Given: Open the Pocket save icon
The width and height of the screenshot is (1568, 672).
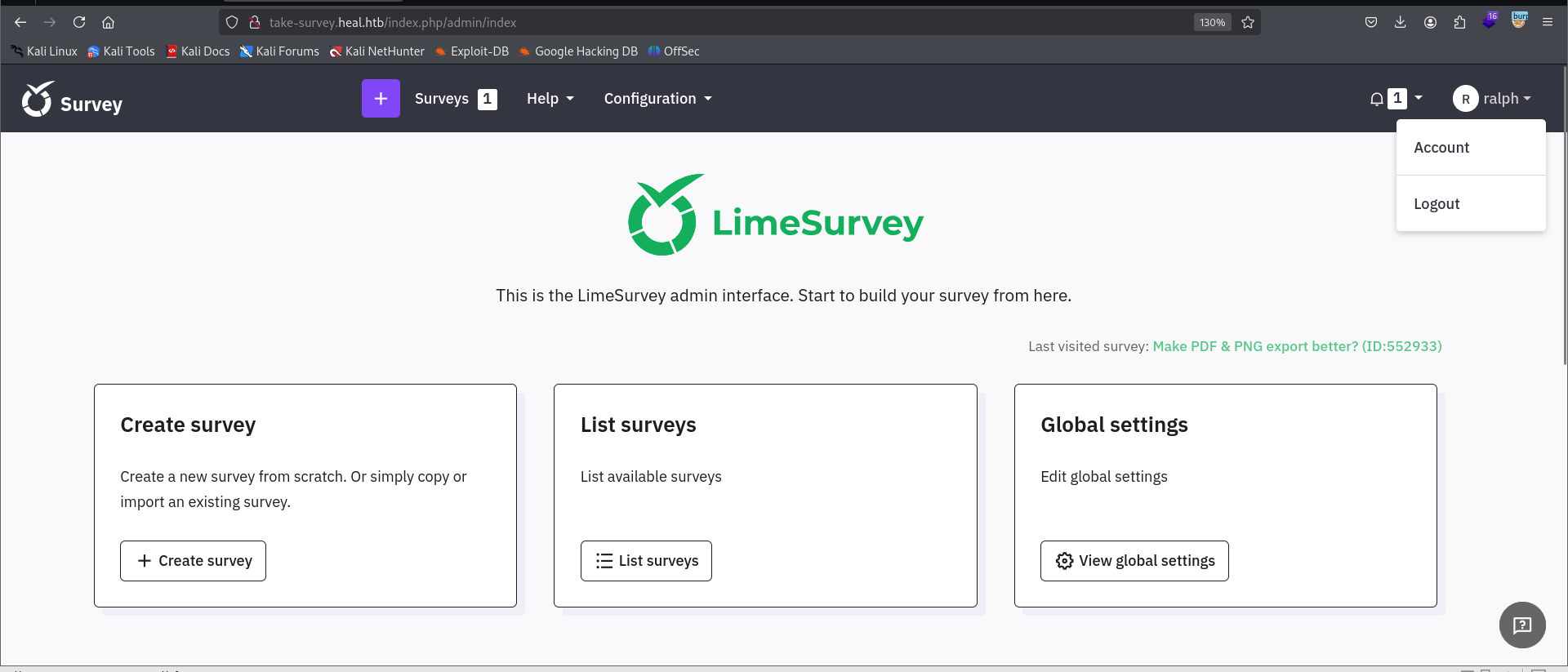Looking at the screenshot, I should coord(1371,22).
